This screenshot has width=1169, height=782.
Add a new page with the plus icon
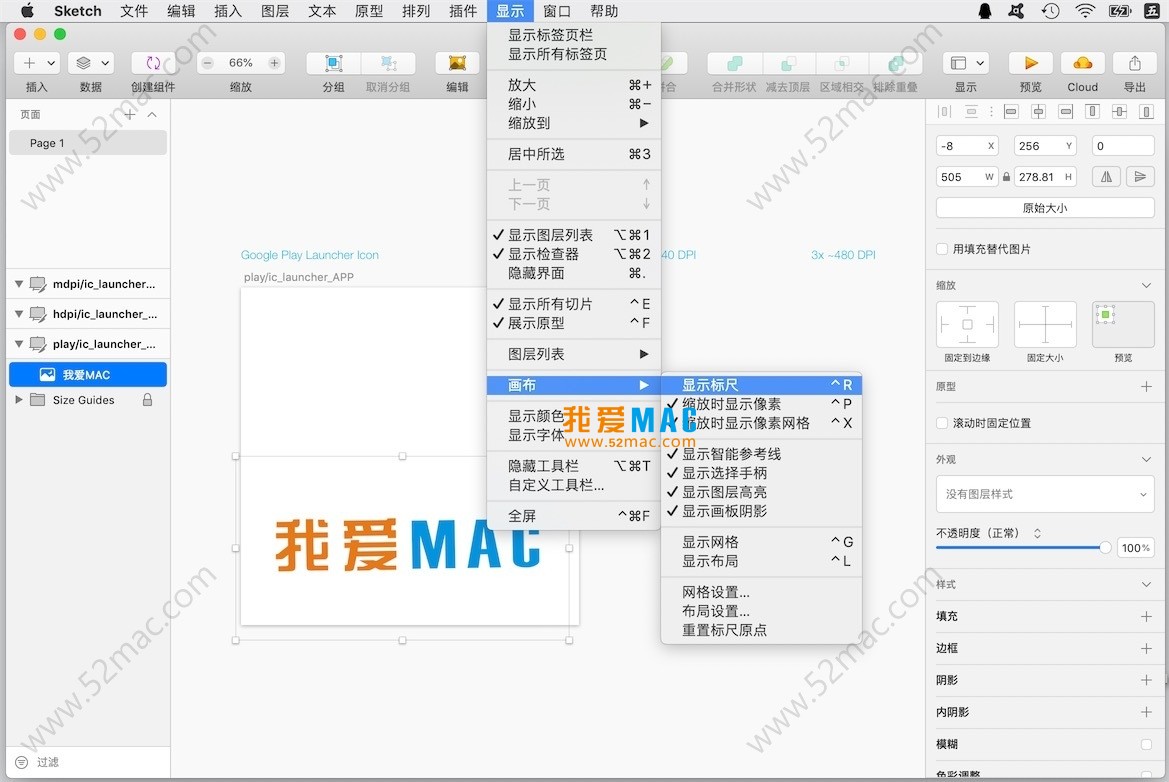[x=130, y=114]
